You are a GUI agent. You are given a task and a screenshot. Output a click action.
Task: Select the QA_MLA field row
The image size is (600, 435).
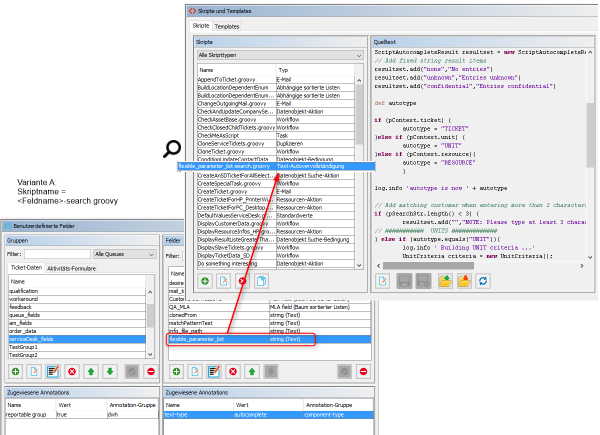tap(269, 307)
